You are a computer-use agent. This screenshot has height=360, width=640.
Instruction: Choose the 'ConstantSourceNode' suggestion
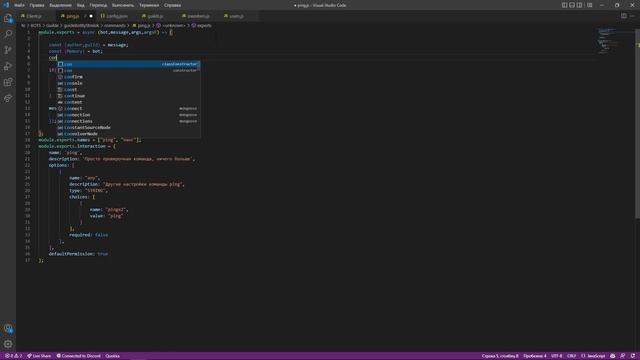point(129,127)
